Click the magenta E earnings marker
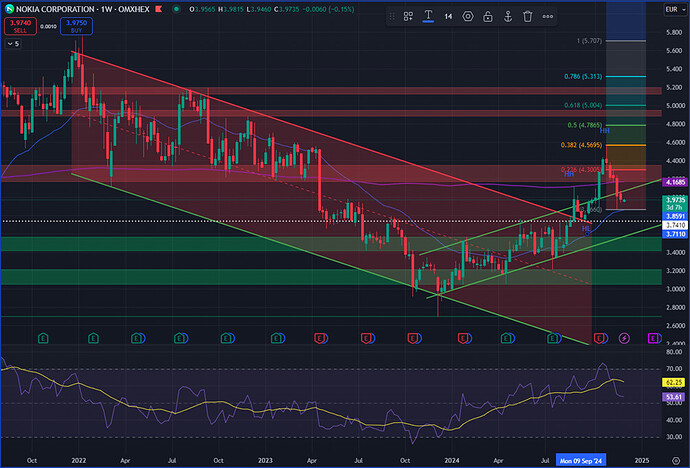Image resolution: width=690 pixels, height=468 pixels. coord(653,338)
